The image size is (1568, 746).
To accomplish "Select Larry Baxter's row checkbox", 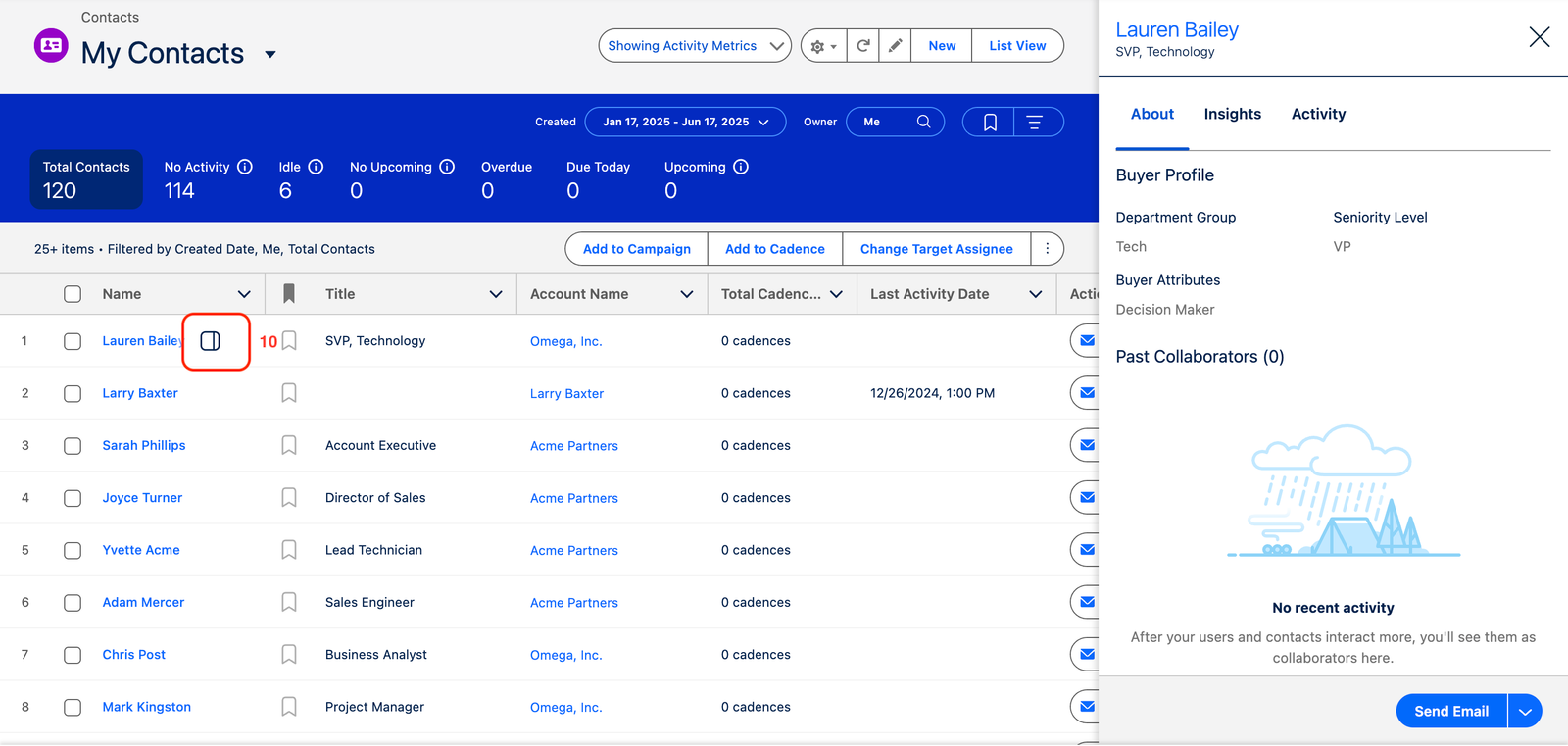I will pyautogui.click(x=73, y=393).
